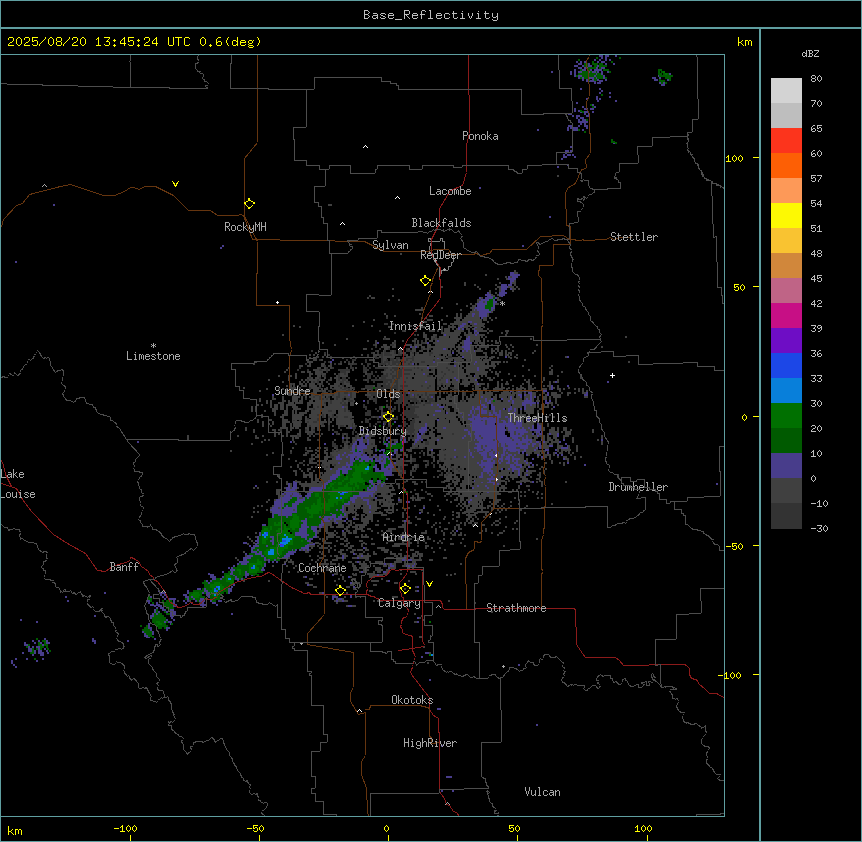Click the RedDeer city label
The height and width of the screenshot is (842, 862).
click(440, 255)
